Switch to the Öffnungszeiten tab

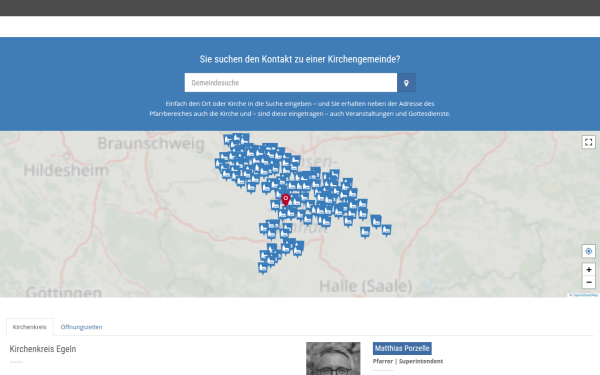point(82,327)
